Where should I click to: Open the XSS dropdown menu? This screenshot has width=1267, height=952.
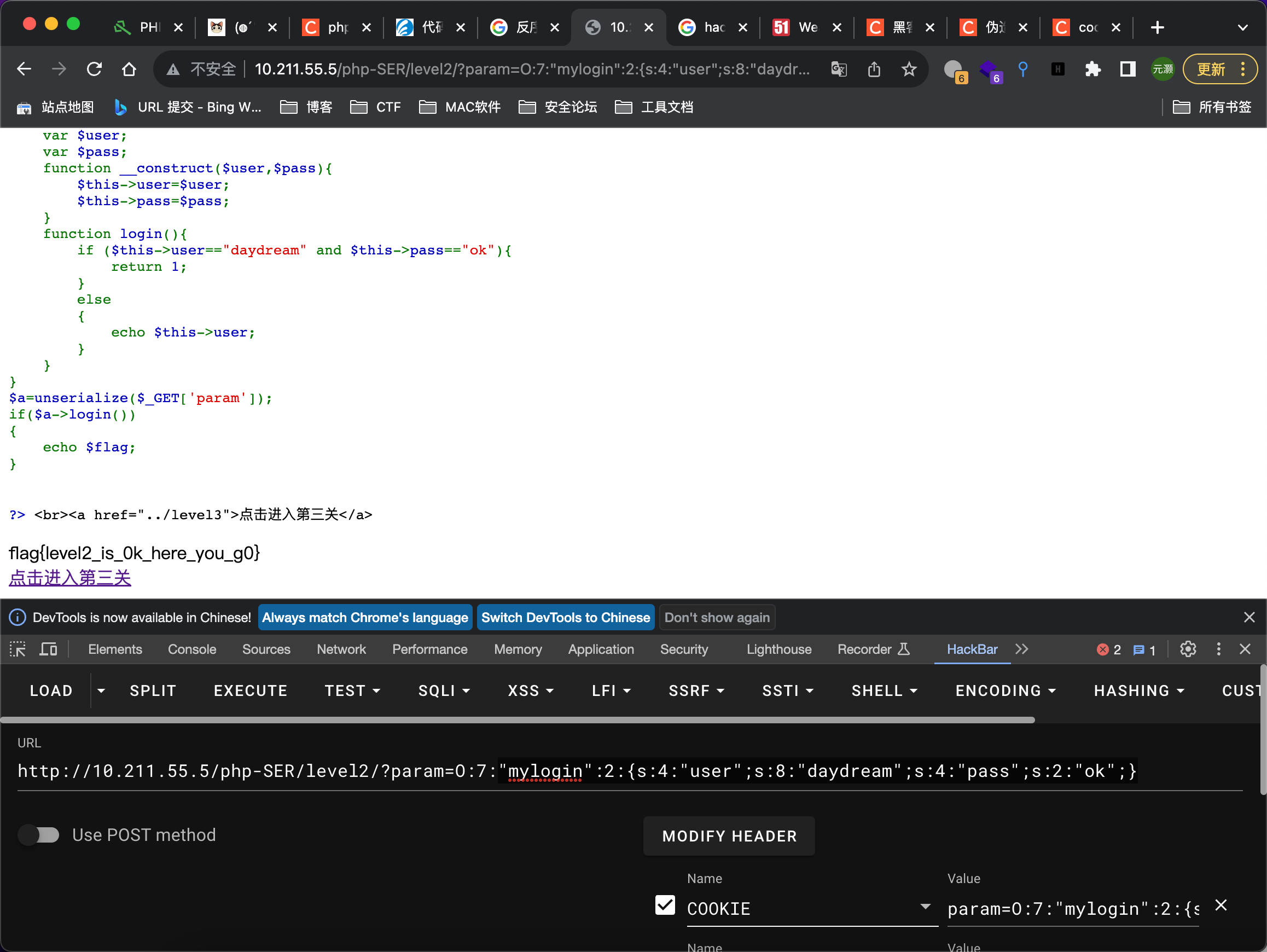(531, 691)
